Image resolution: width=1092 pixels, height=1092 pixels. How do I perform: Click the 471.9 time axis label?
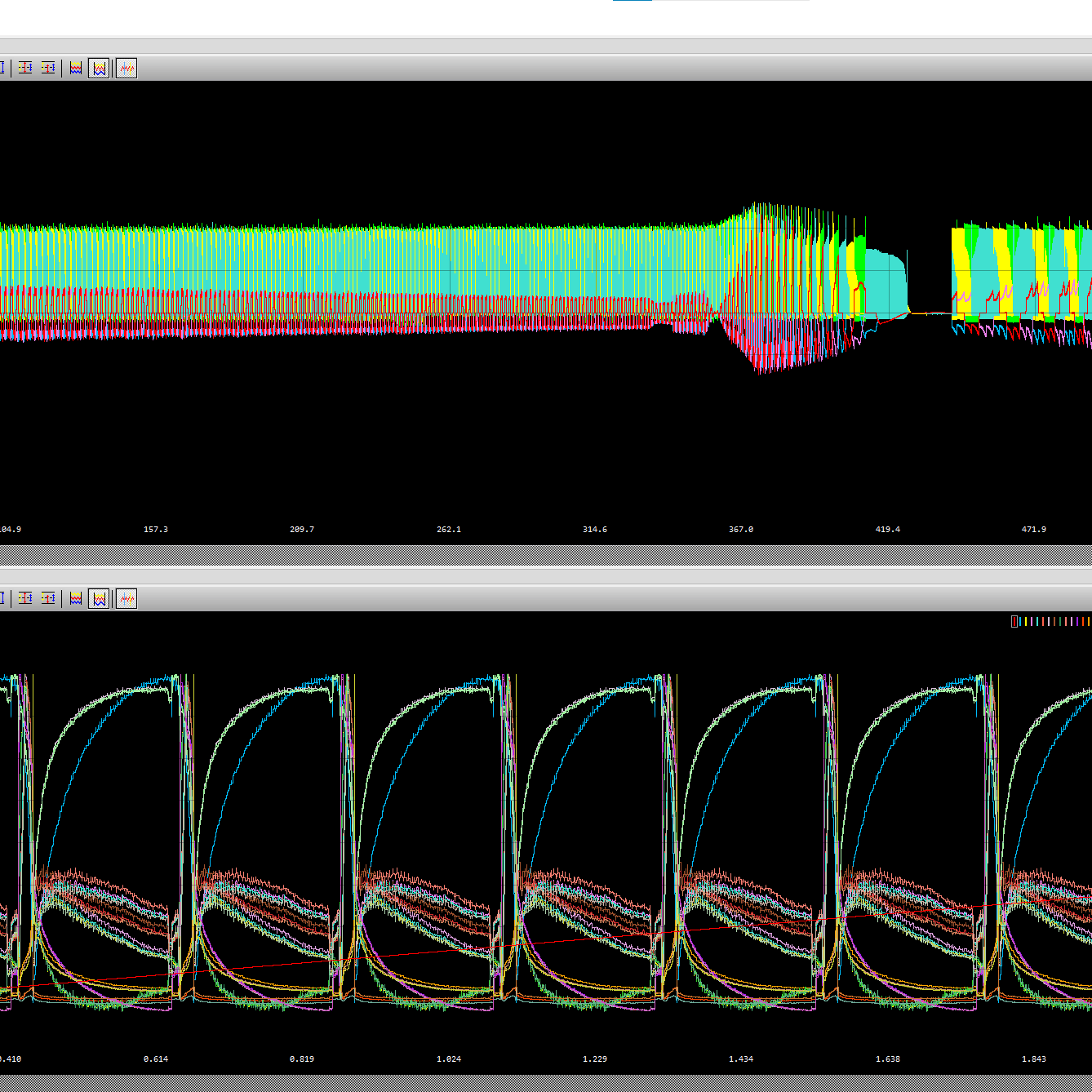click(x=1034, y=529)
